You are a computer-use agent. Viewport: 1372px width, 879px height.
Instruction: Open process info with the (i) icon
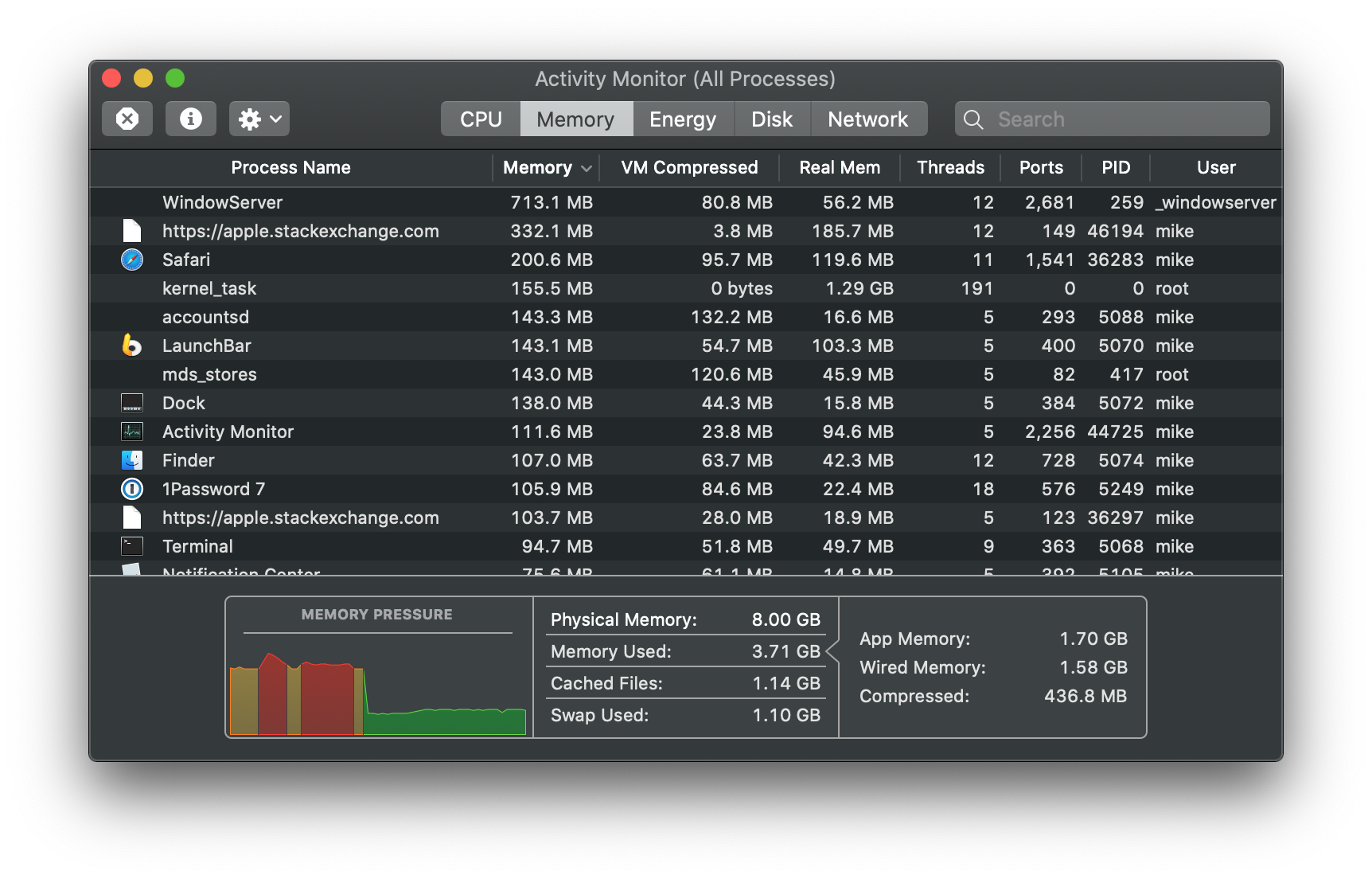tap(190, 119)
